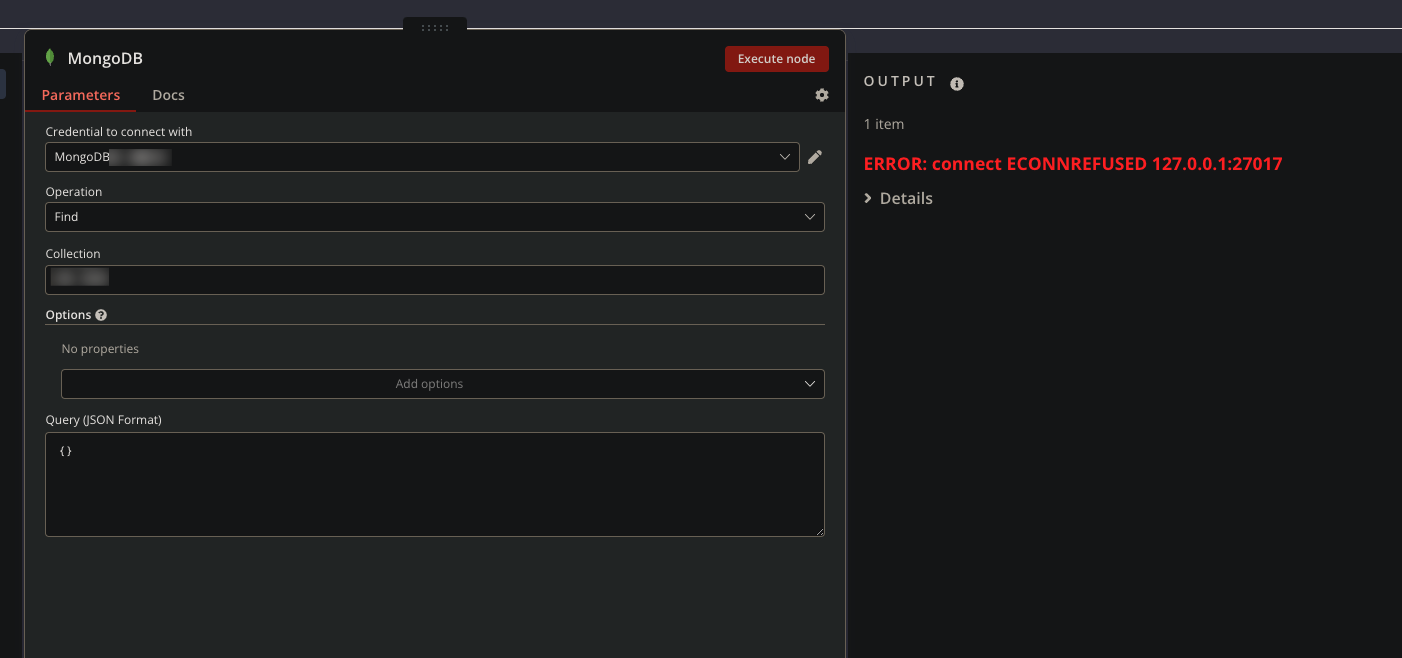Click the MongoDB node title

(x=105, y=59)
